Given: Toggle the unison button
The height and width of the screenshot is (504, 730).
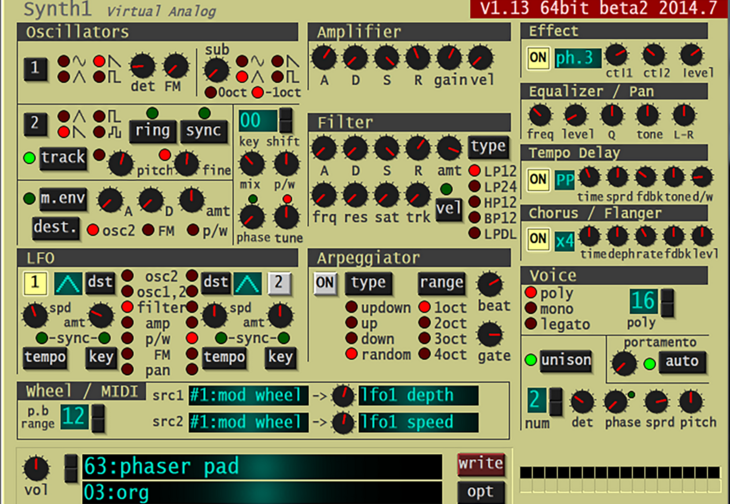Looking at the screenshot, I should 565,361.
